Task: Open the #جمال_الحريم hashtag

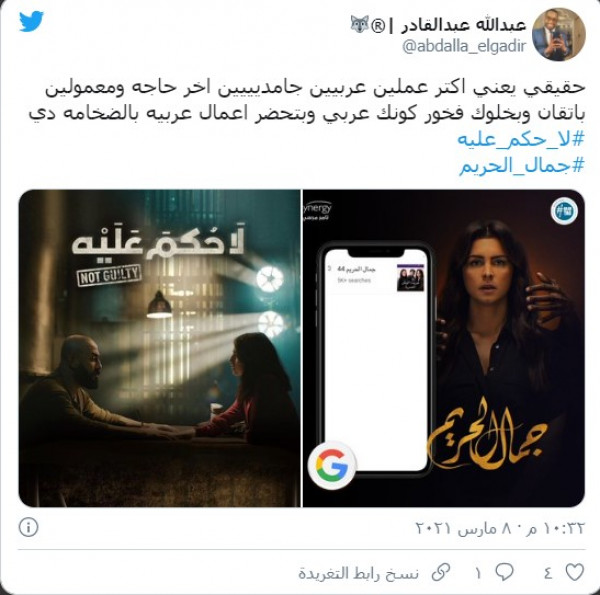Action: (x=522, y=166)
